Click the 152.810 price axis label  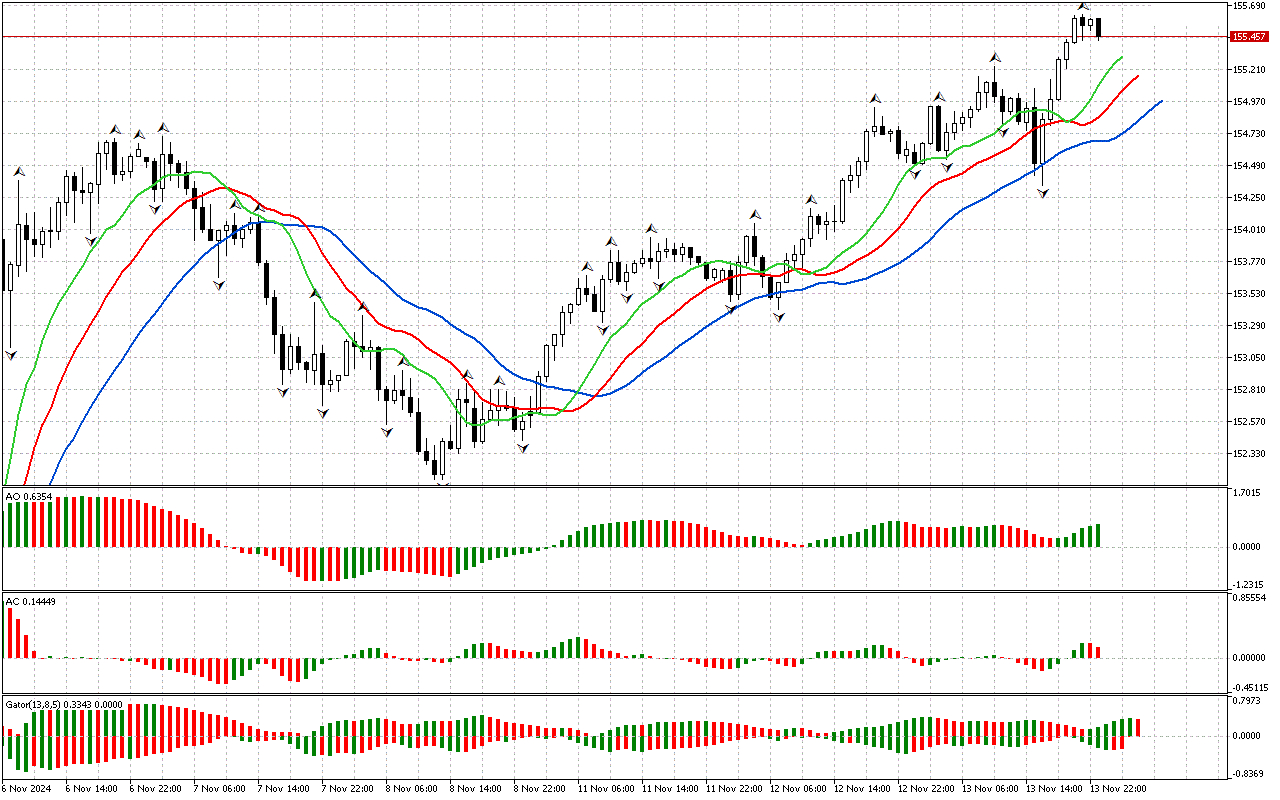point(1248,390)
